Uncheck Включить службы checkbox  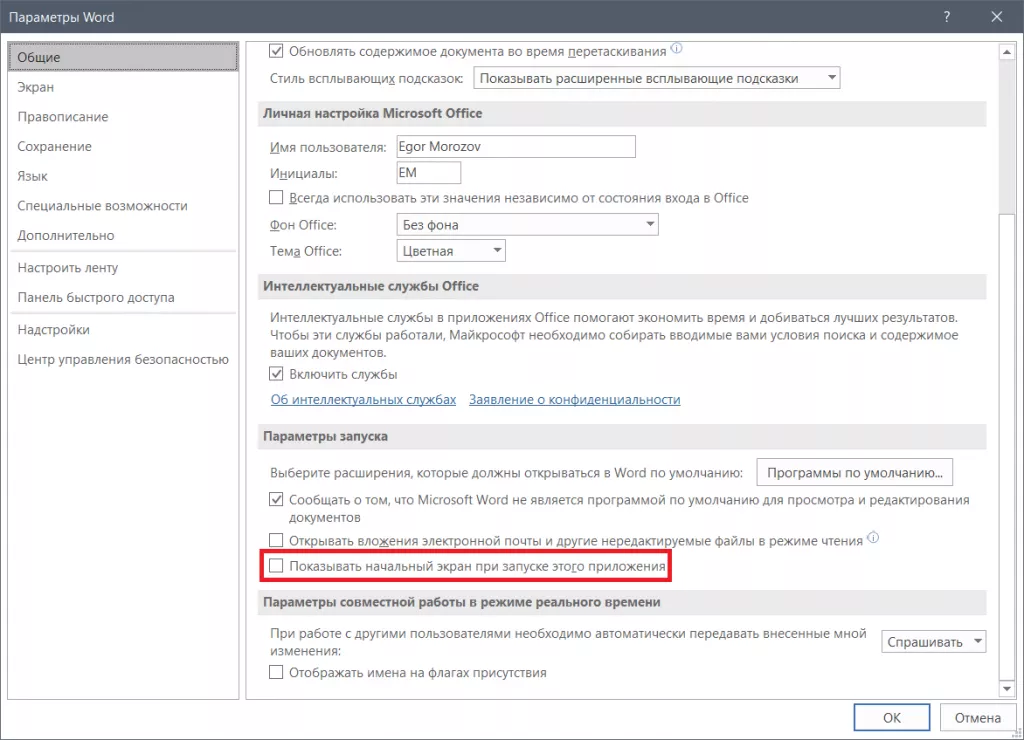(276, 374)
